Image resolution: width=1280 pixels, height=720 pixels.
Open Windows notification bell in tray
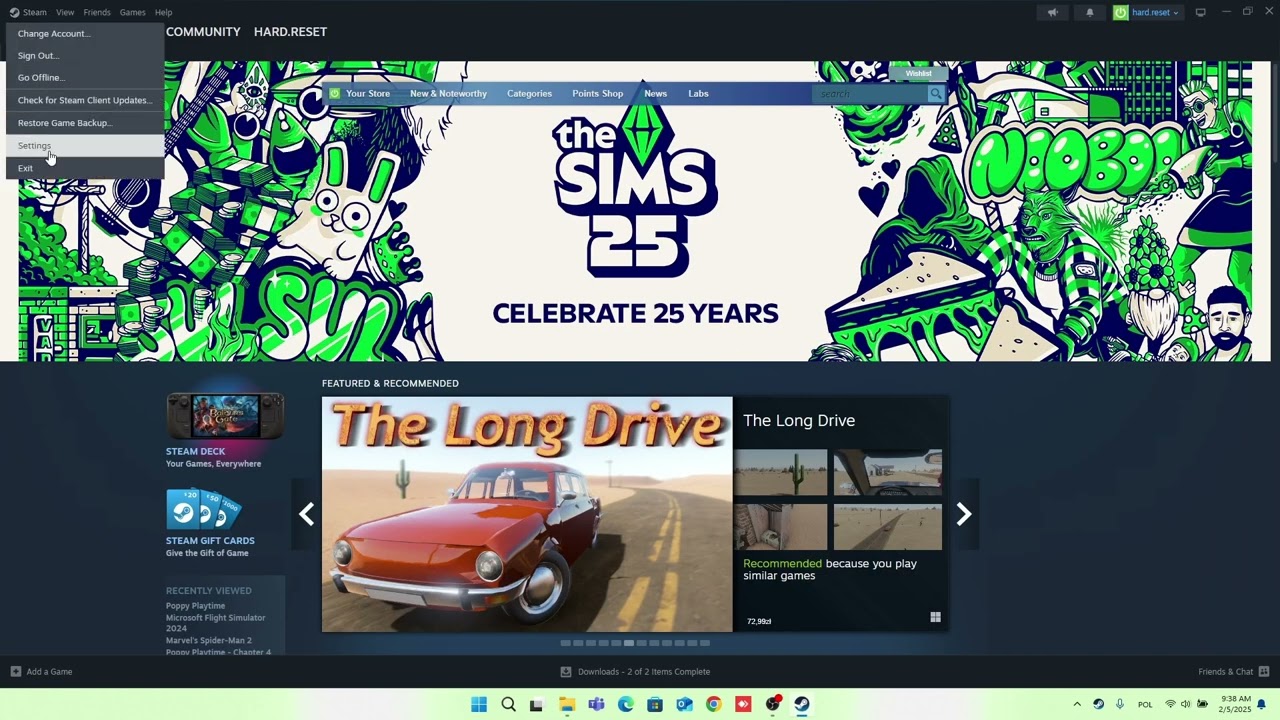pyautogui.click(x=1261, y=704)
